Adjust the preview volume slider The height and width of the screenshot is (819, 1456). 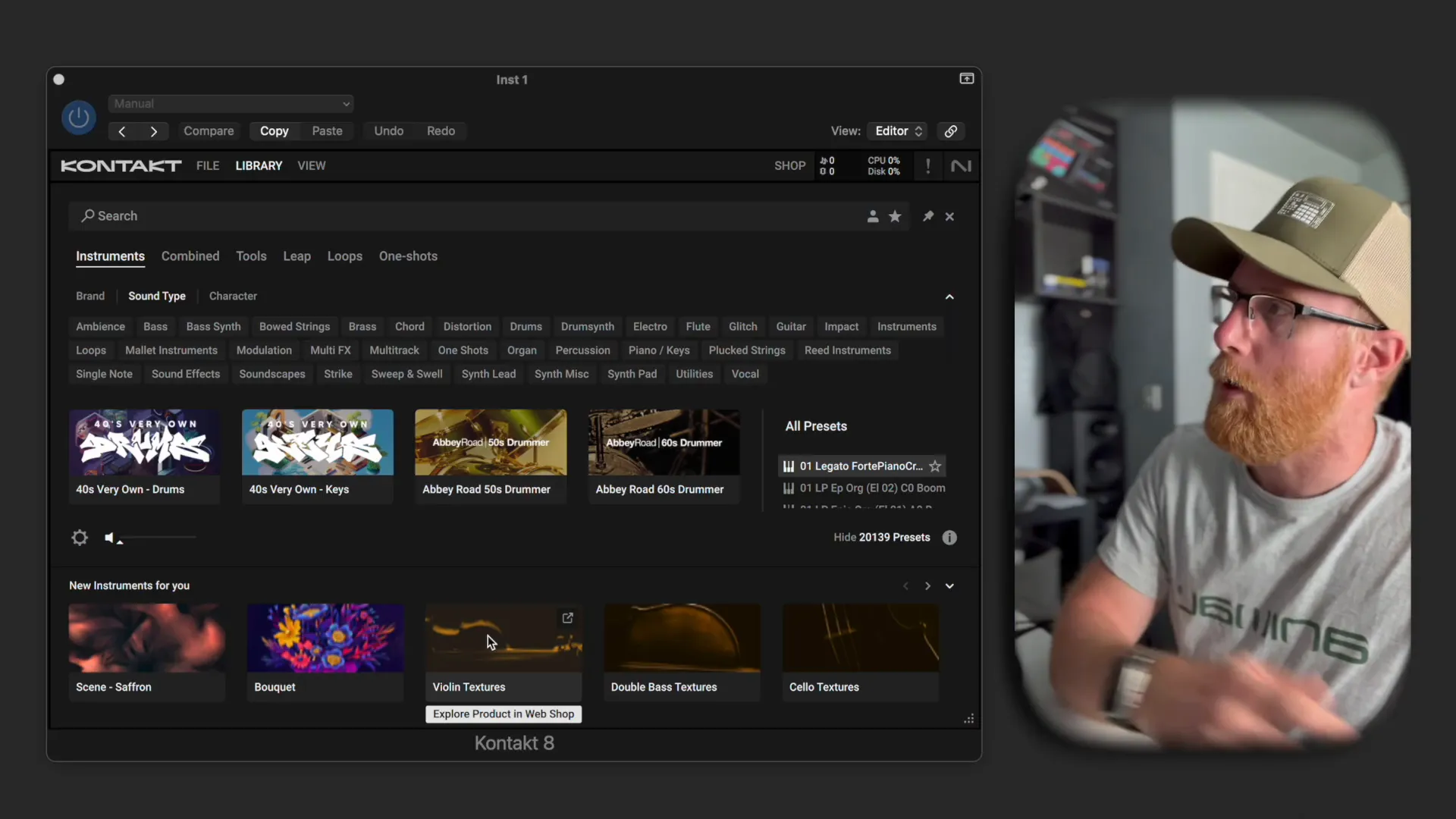tap(157, 538)
